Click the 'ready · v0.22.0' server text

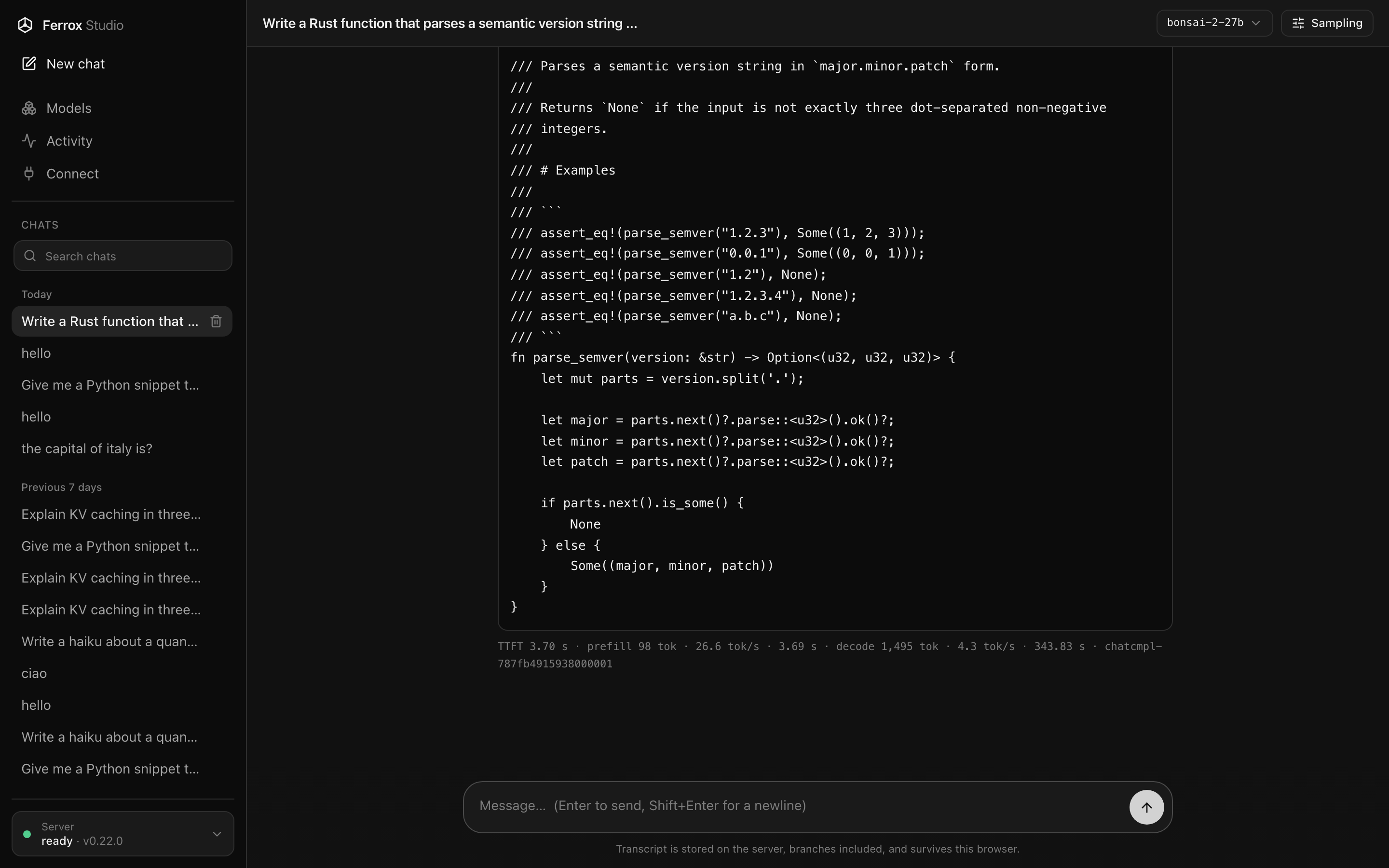[x=82, y=841]
